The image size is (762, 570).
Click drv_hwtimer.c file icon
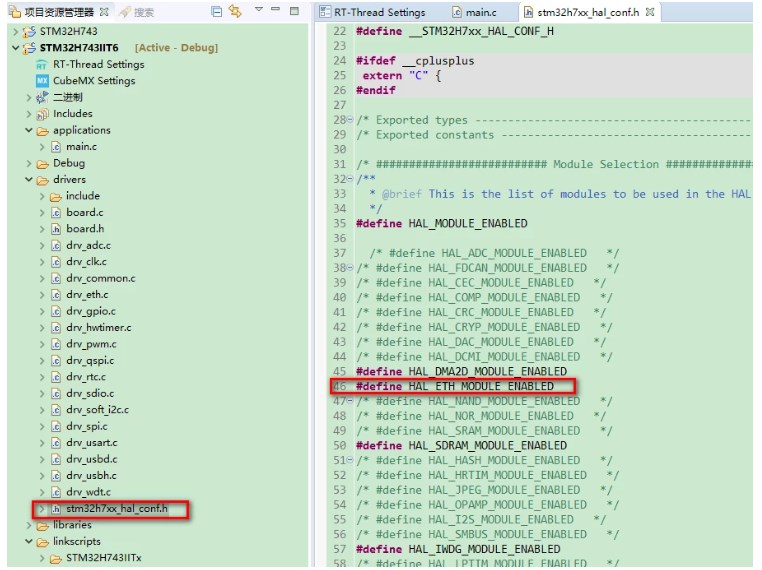point(56,328)
